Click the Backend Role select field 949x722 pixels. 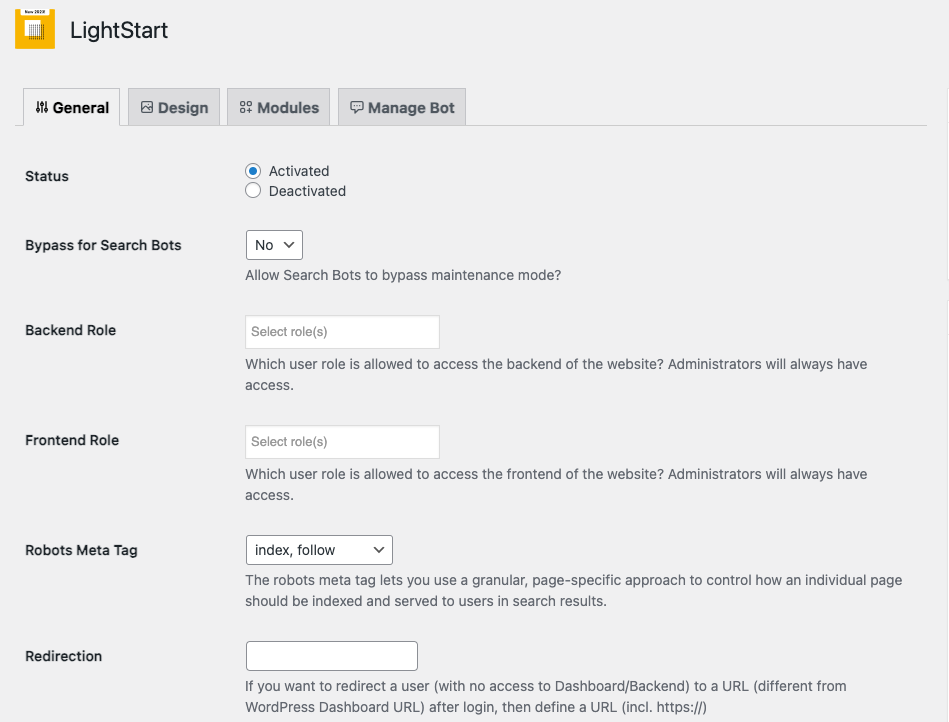pos(343,332)
